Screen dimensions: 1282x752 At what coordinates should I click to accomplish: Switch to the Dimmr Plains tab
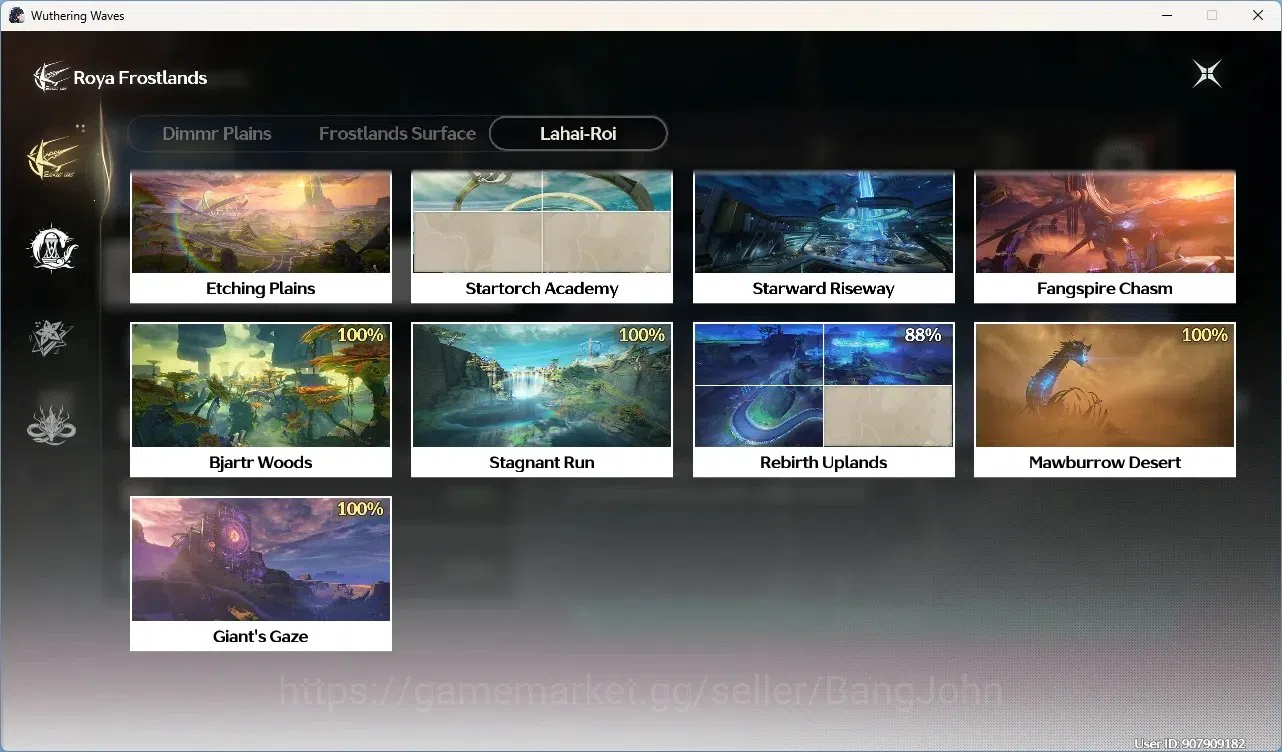(217, 133)
